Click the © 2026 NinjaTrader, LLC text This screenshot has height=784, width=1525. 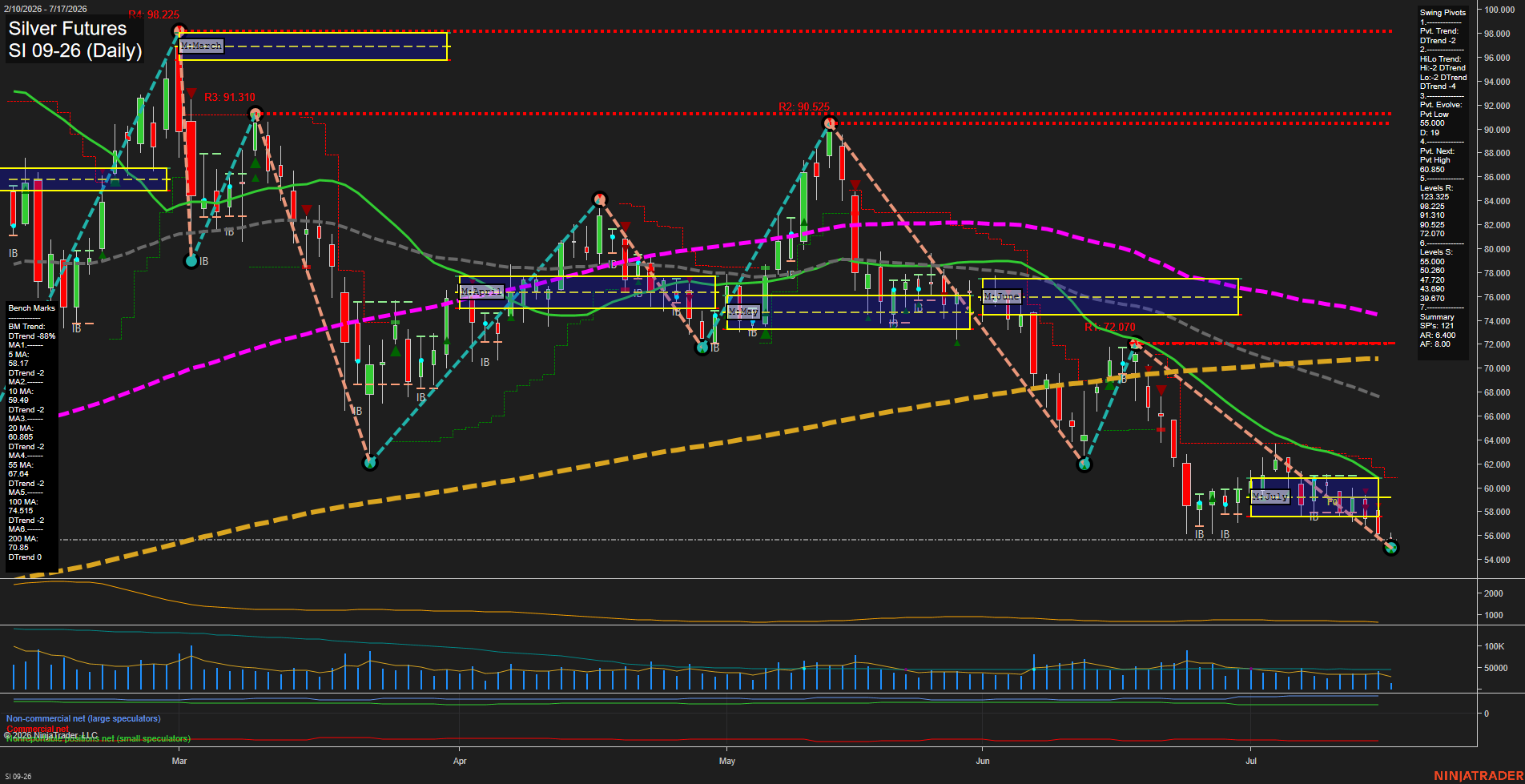click(x=50, y=735)
